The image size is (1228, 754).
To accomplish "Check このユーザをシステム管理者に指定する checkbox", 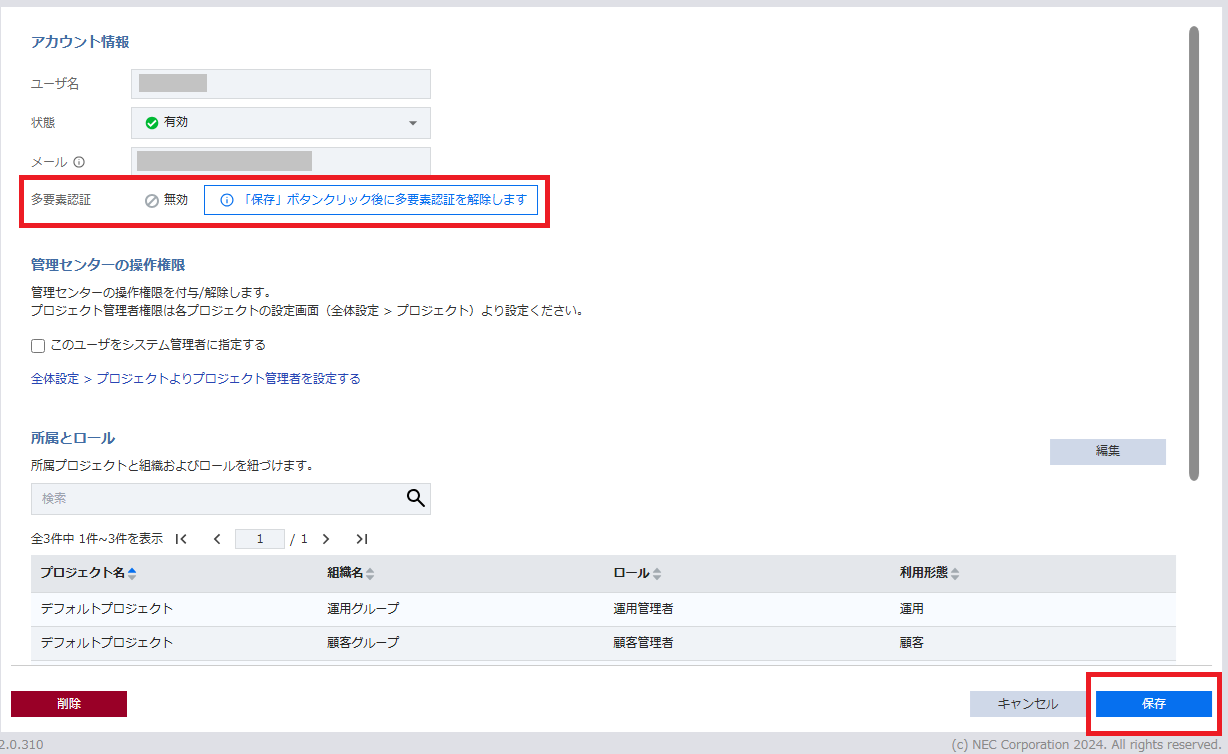I will (38, 346).
